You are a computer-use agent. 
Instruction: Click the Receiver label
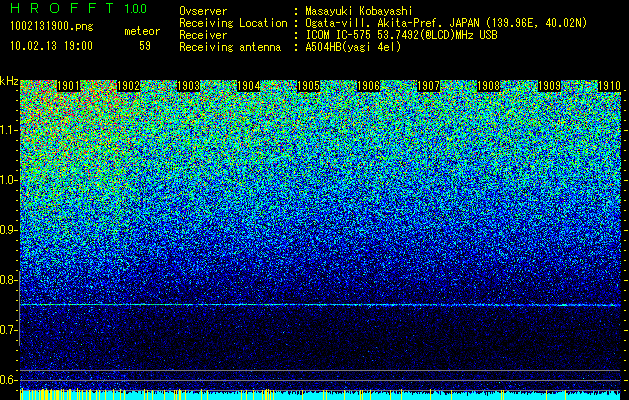203,35
